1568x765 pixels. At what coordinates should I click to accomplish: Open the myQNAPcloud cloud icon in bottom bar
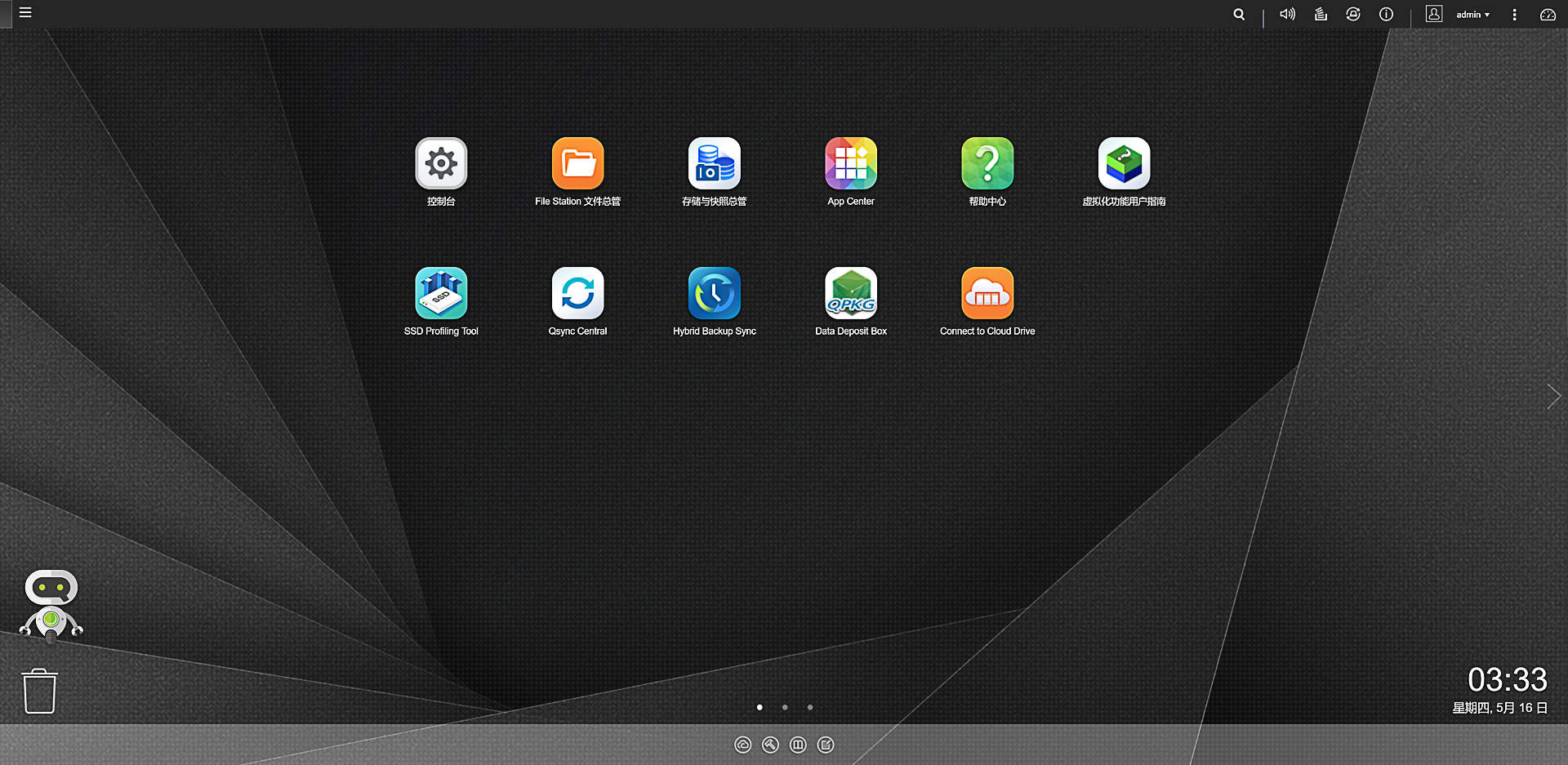coord(742,745)
